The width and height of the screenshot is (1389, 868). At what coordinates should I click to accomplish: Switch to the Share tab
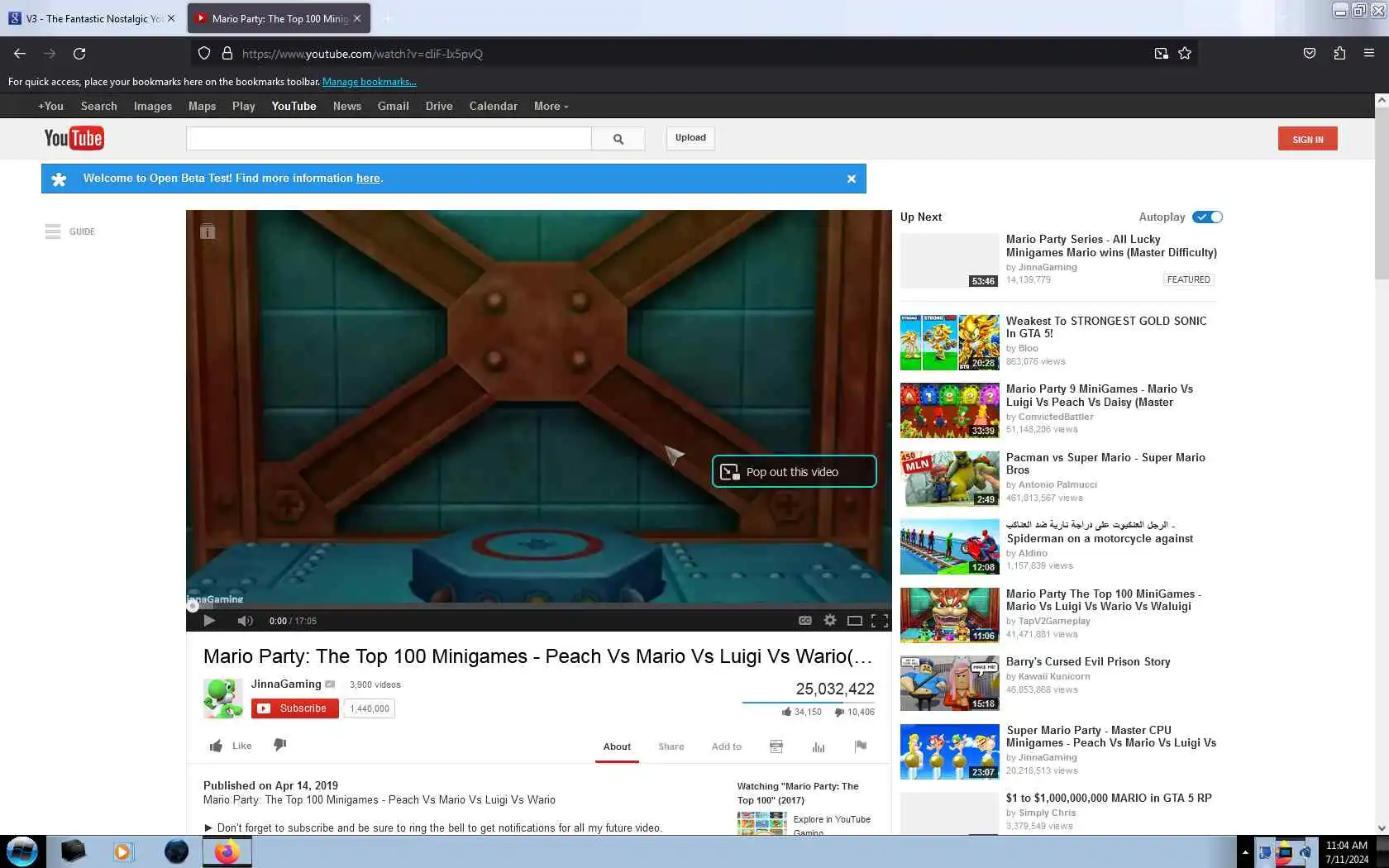click(x=671, y=746)
